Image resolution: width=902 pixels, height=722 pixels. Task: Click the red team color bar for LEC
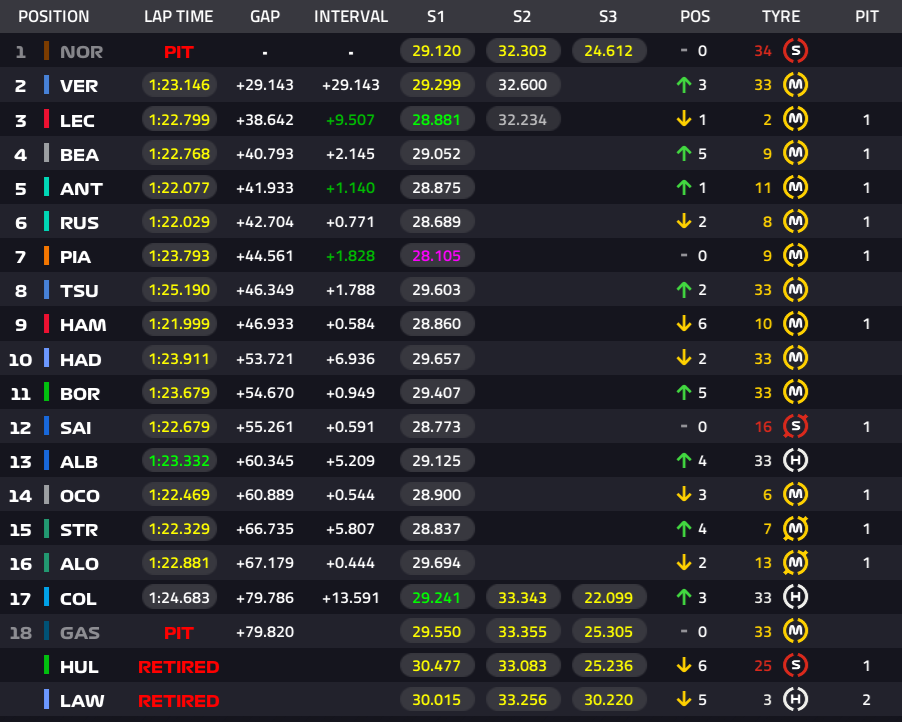tap(47, 119)
